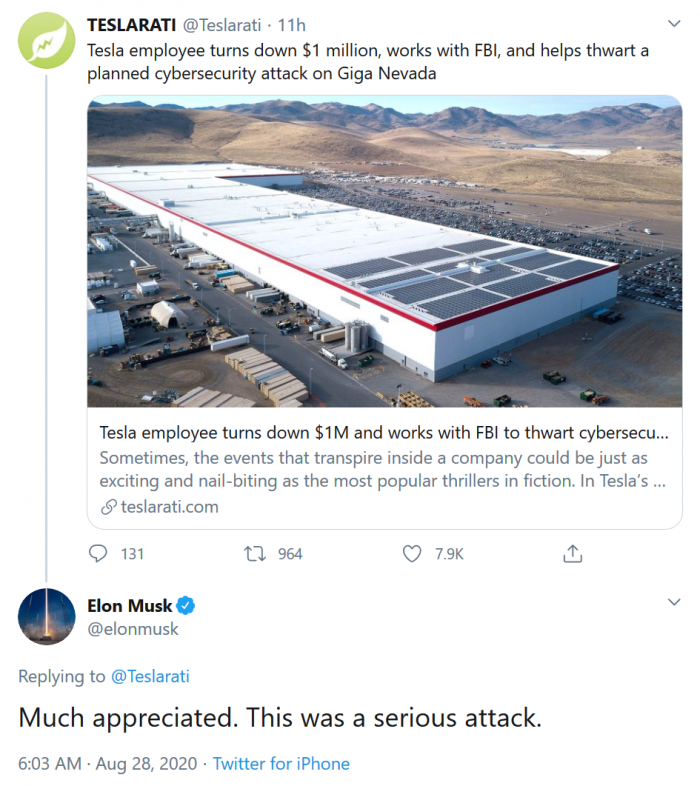Click the retweet arrows icon

[x=256, y=553]
